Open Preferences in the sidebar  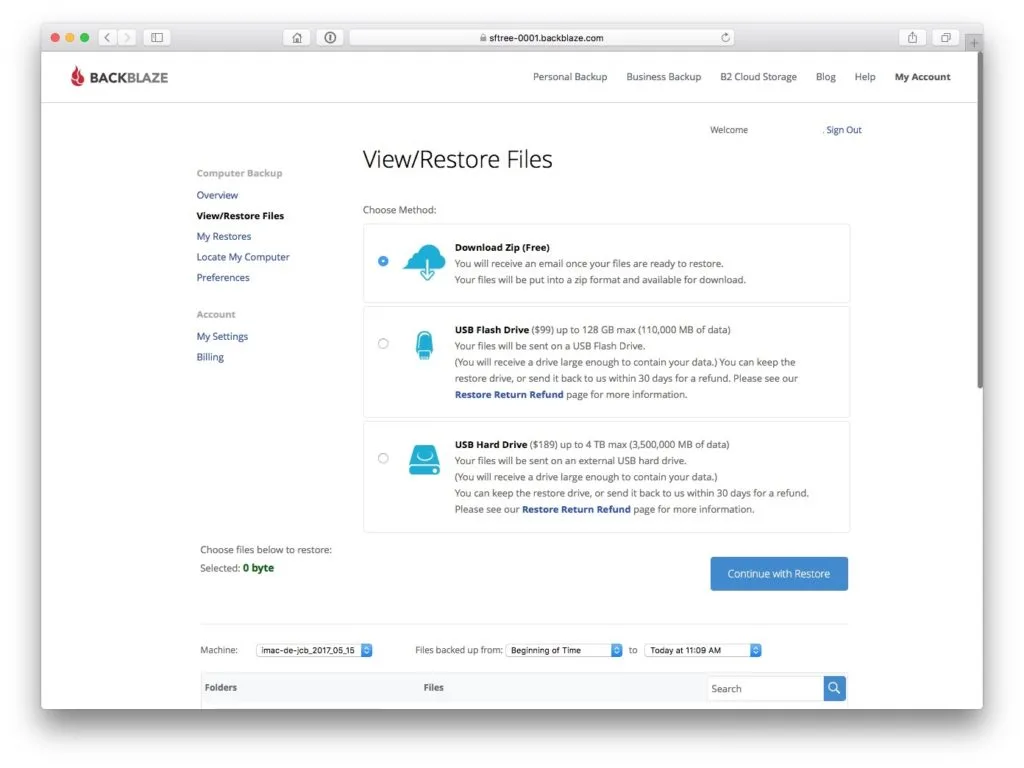click(223, 278)
